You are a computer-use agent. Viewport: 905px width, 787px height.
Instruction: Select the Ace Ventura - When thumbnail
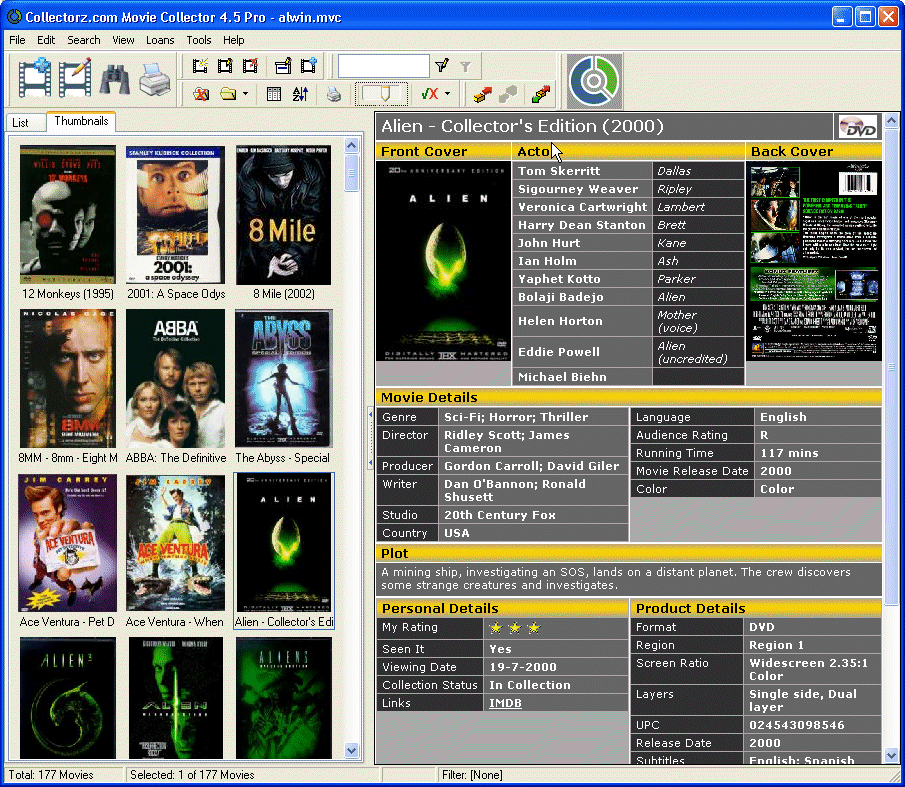175,551
